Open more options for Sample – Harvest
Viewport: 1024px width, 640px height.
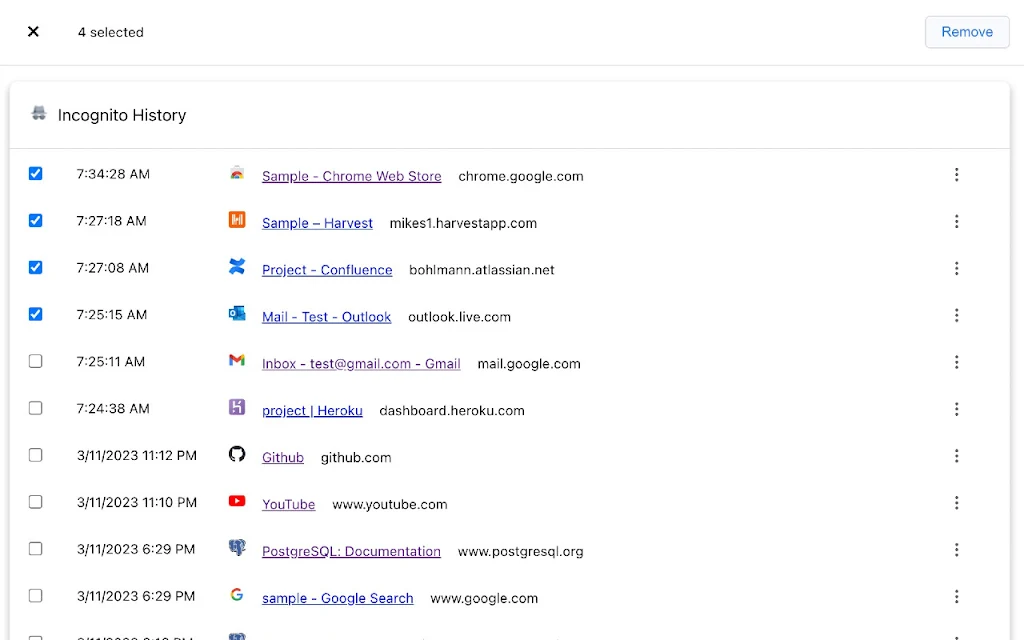coord(956,222)
